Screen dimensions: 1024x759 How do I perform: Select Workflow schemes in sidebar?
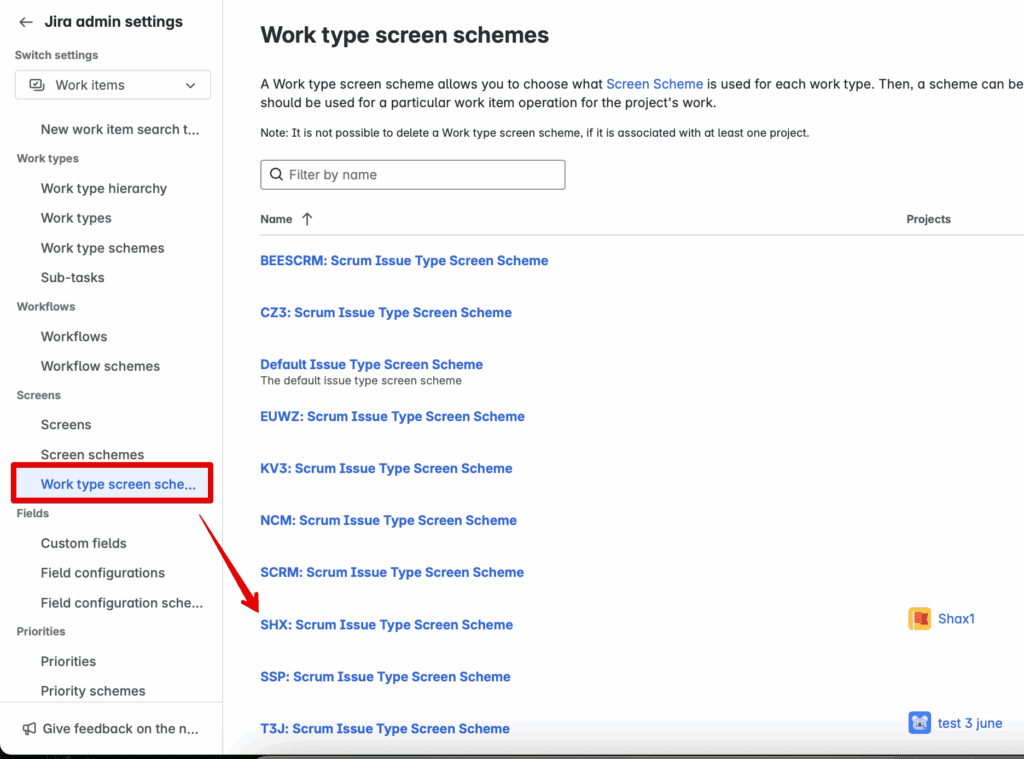[x=100, y=366]
